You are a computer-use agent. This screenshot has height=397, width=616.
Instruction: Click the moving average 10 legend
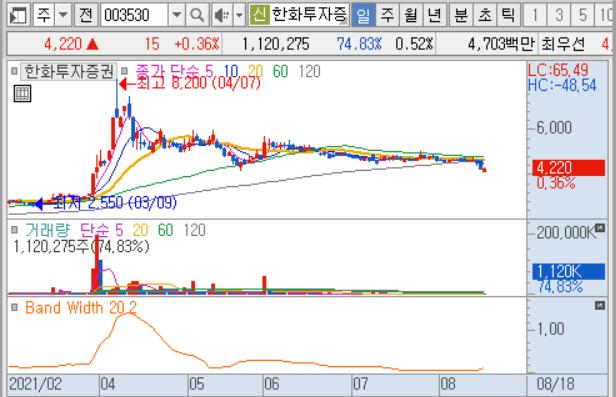231,71
